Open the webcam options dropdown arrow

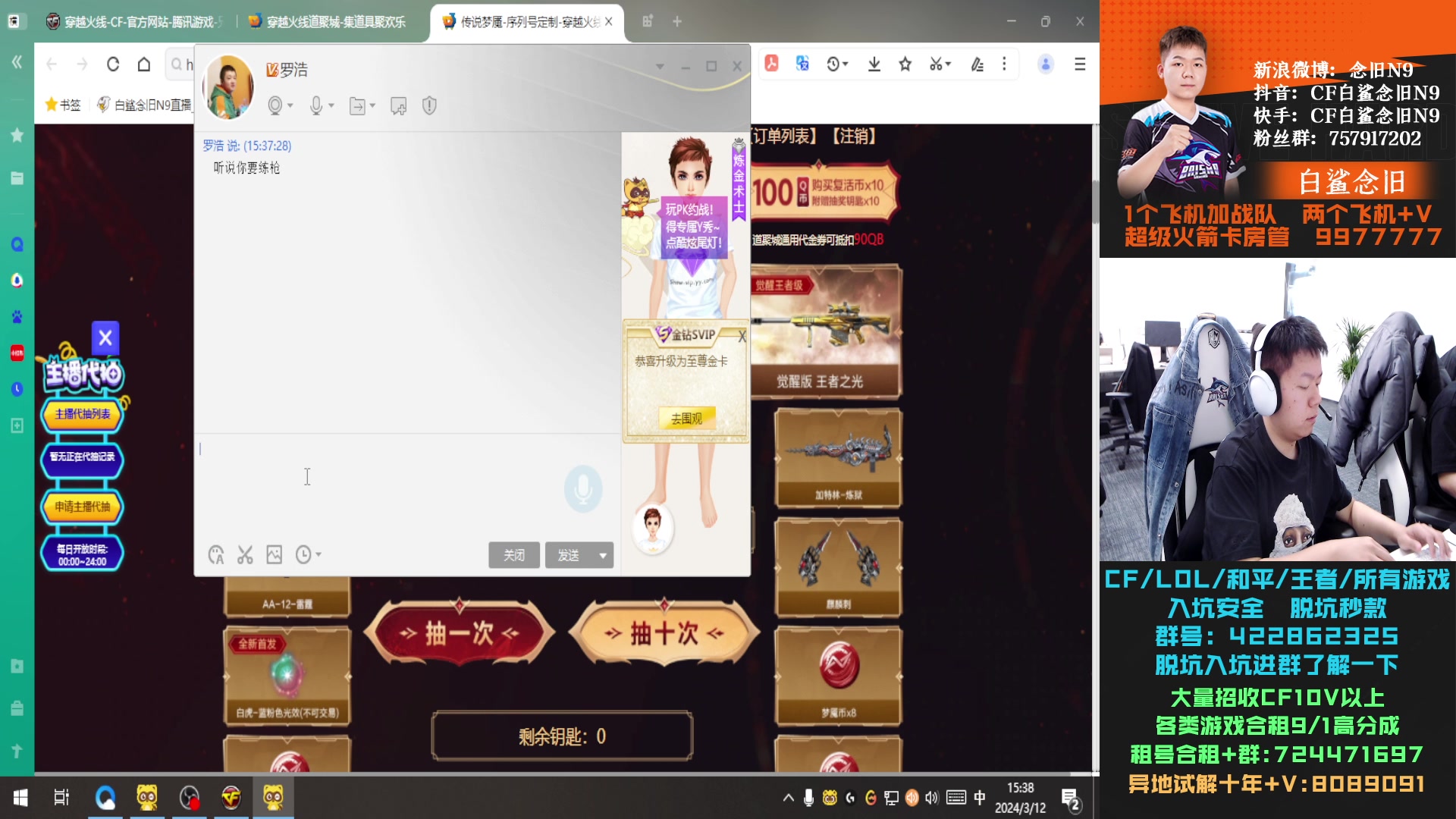point(288,105)
